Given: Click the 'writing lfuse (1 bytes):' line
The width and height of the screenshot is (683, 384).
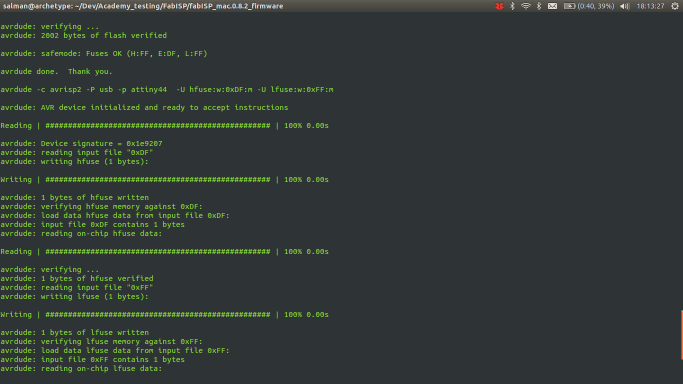Looking at the screenshot, I should (74, 296).
